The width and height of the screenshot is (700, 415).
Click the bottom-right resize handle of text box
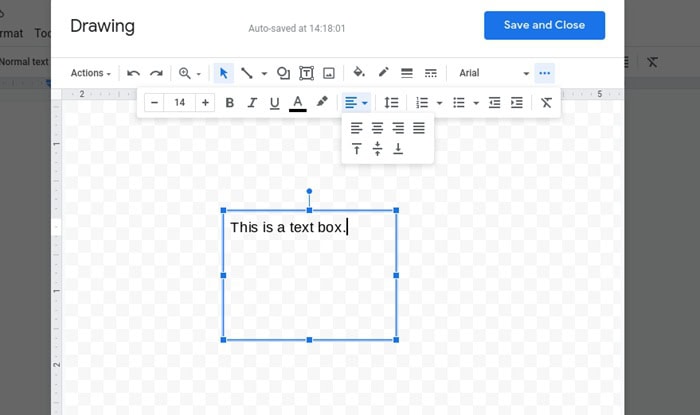click(x=396, y=340)
